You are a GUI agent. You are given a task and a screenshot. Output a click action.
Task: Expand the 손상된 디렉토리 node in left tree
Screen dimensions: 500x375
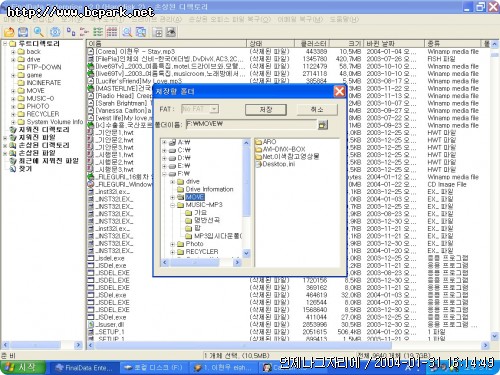click(5, 146)
